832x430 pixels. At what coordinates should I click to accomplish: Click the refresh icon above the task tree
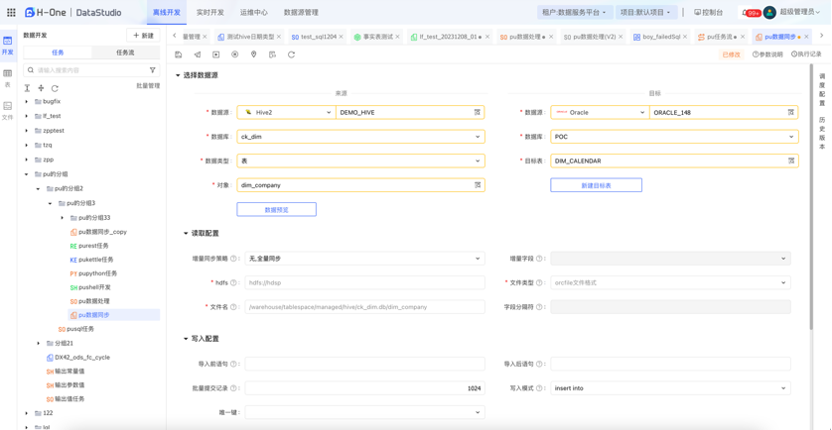(55, 88)
